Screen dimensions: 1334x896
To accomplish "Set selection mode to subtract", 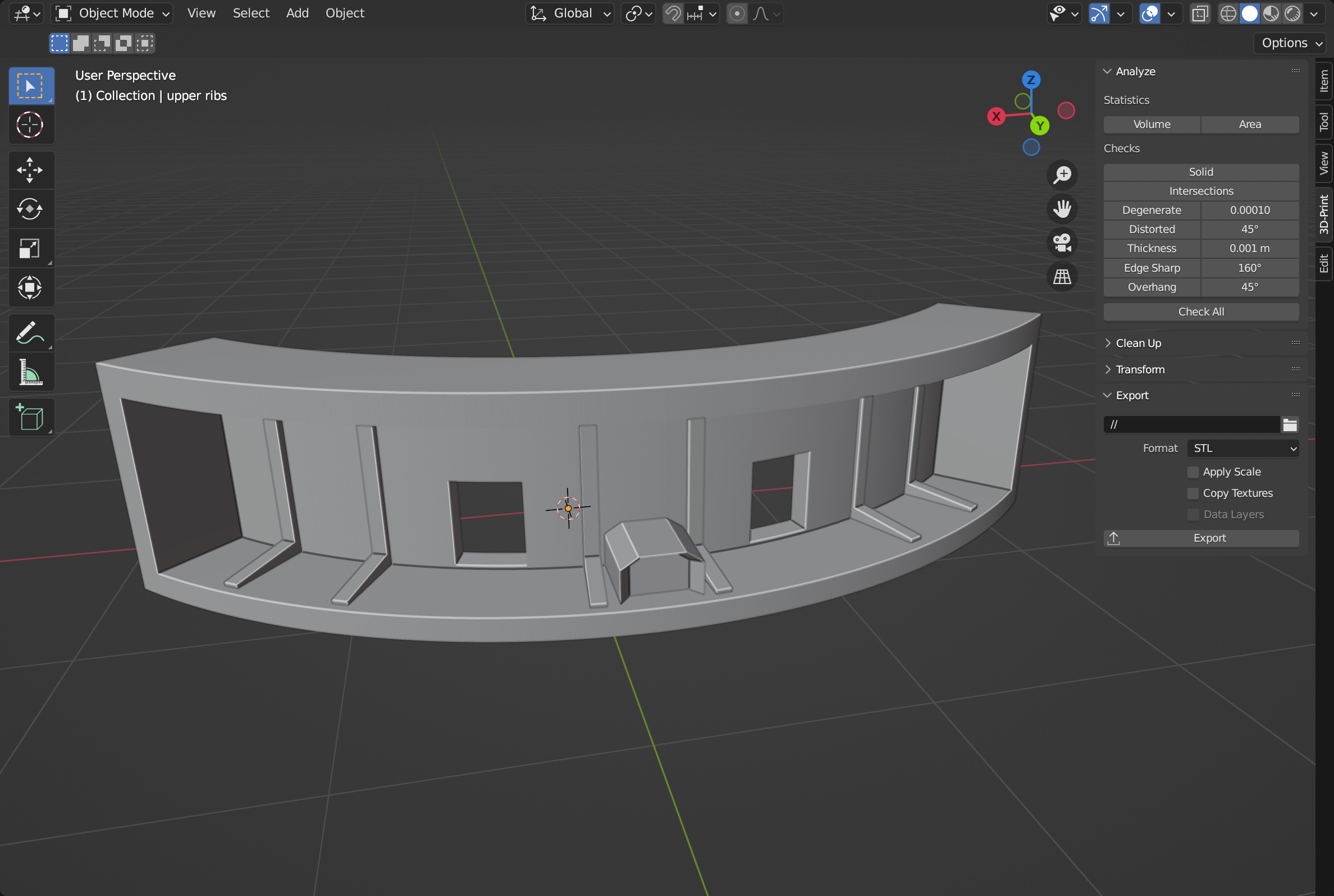I will (x=102, y=43).
